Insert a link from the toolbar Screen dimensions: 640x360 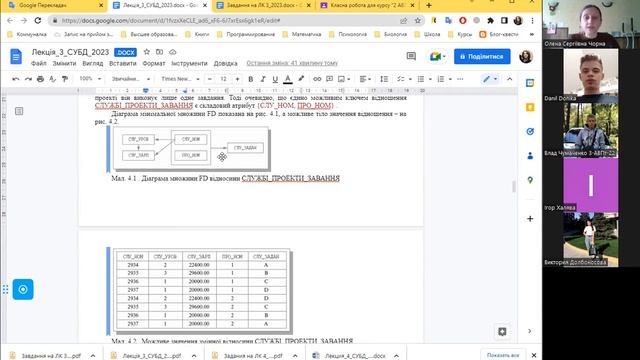click(317, 79)
